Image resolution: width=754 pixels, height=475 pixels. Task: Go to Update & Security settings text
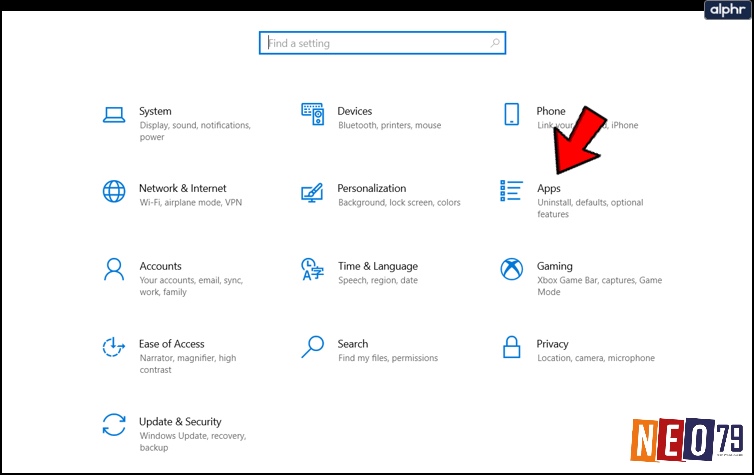click(x=180, y=422)
